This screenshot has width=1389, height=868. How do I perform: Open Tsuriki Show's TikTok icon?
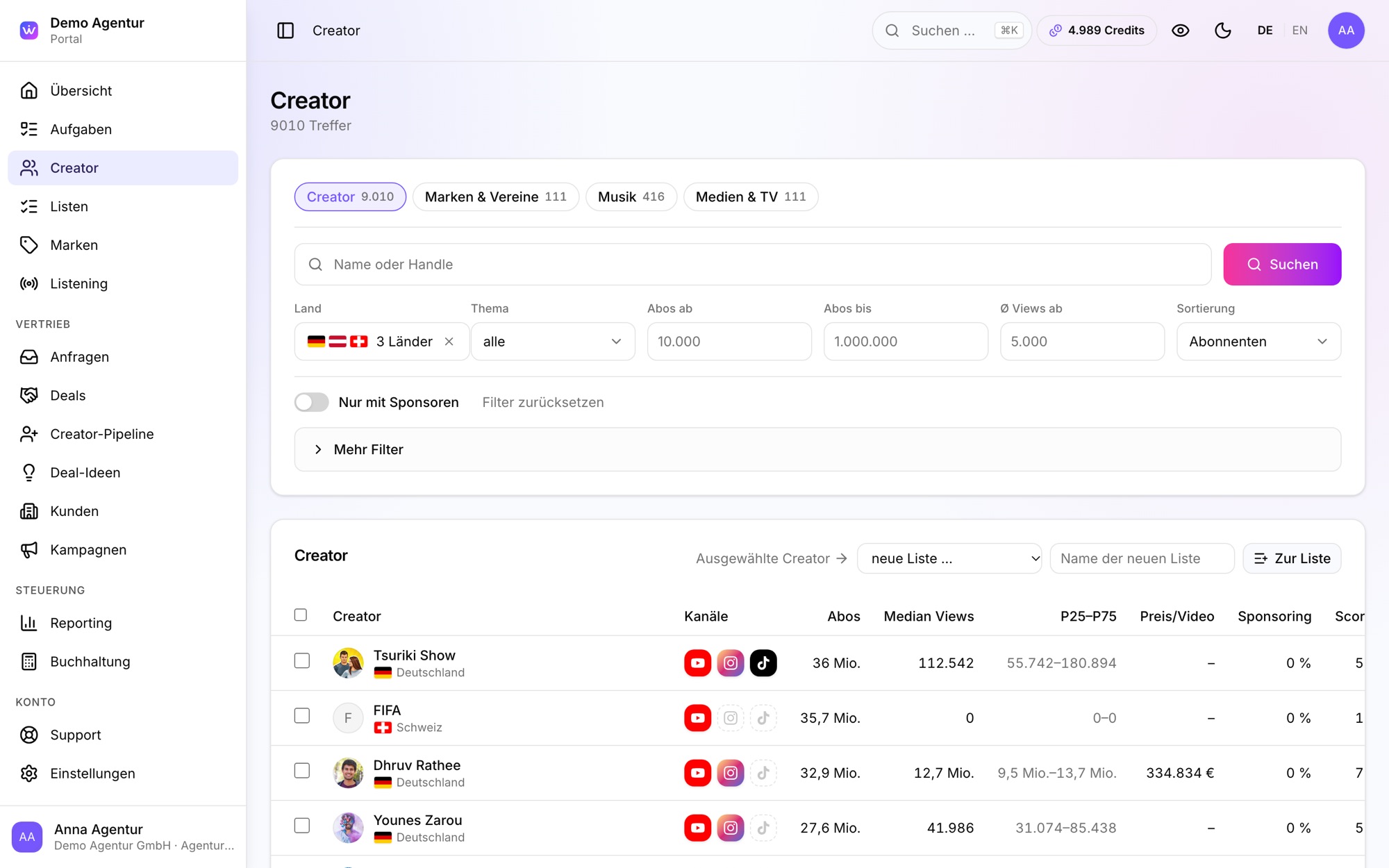[x=763, y=663]
